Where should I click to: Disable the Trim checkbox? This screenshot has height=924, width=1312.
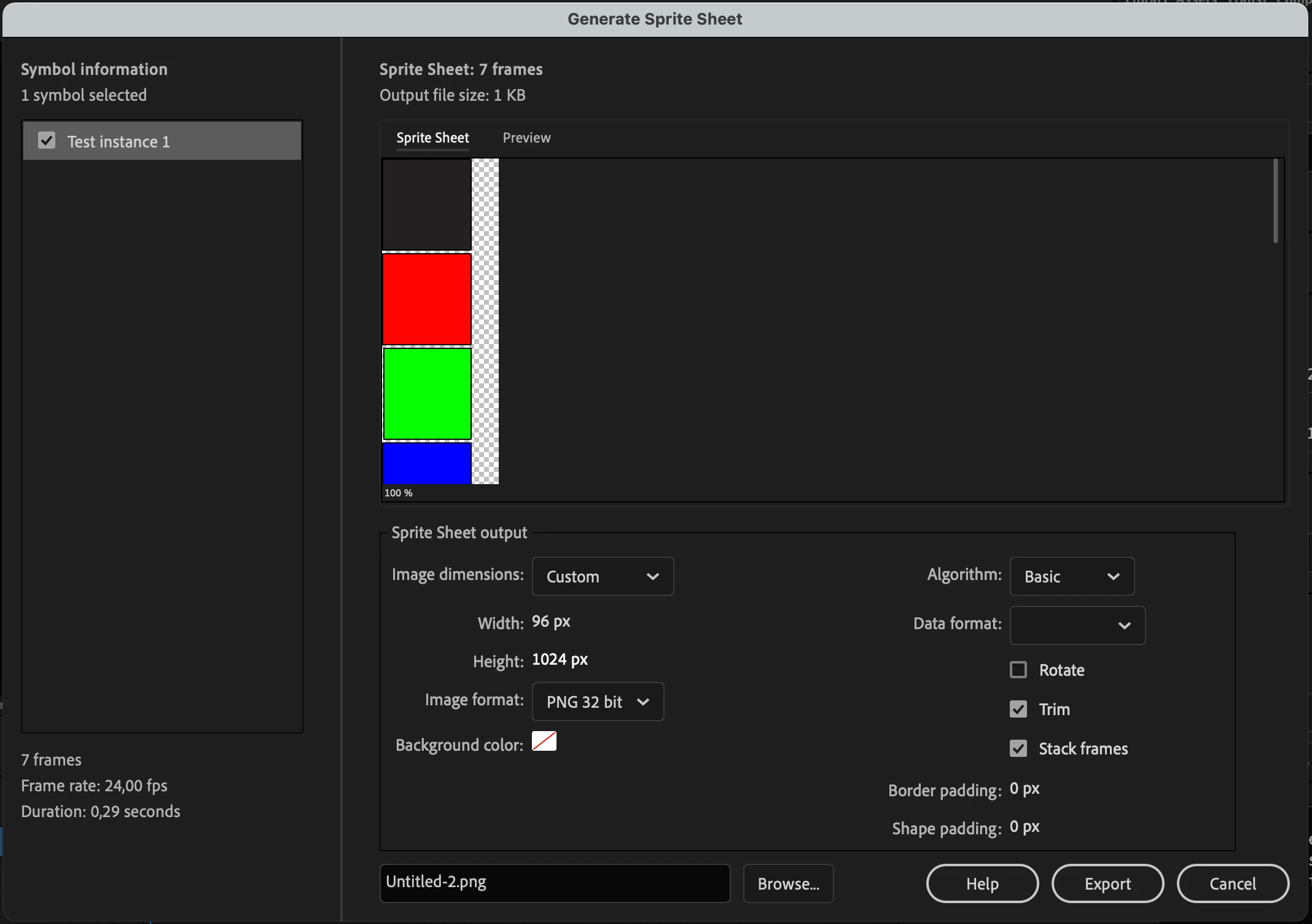pyautogui.click(x=1018, y=709)
